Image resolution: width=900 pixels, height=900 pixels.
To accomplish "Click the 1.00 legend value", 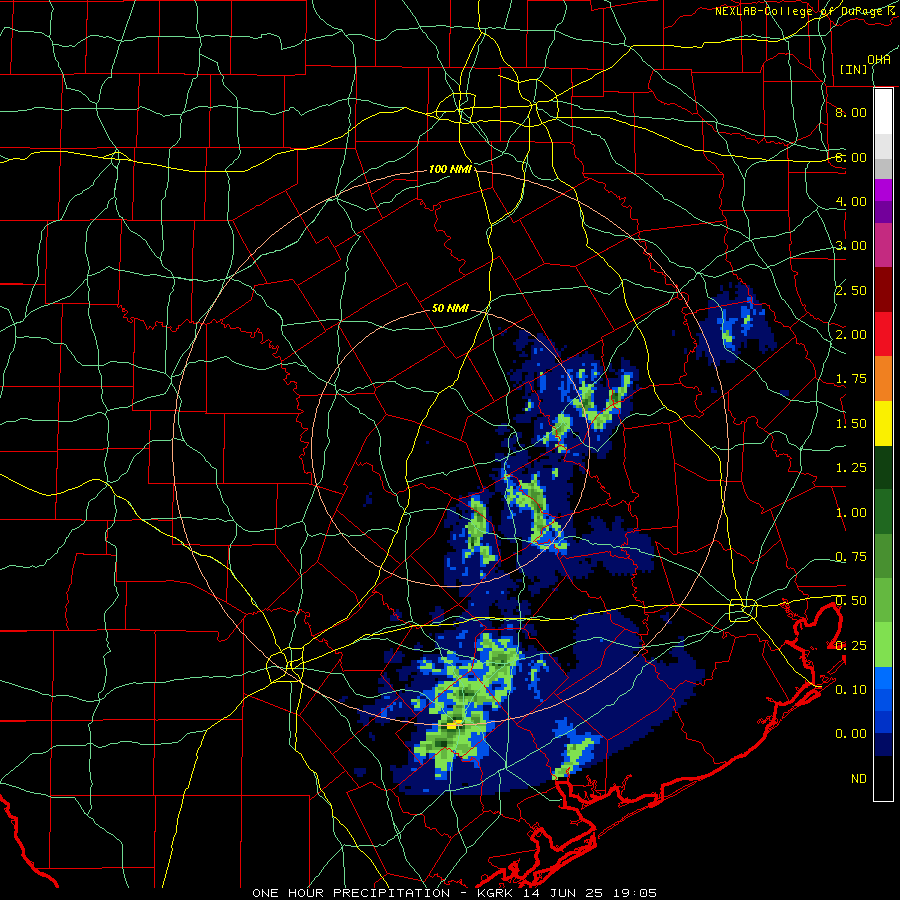I will [851, 513].
